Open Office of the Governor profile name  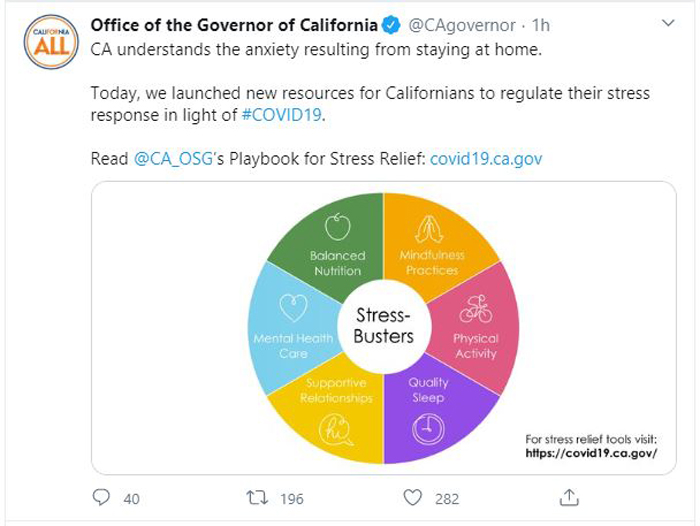click(x=234, y=25)
